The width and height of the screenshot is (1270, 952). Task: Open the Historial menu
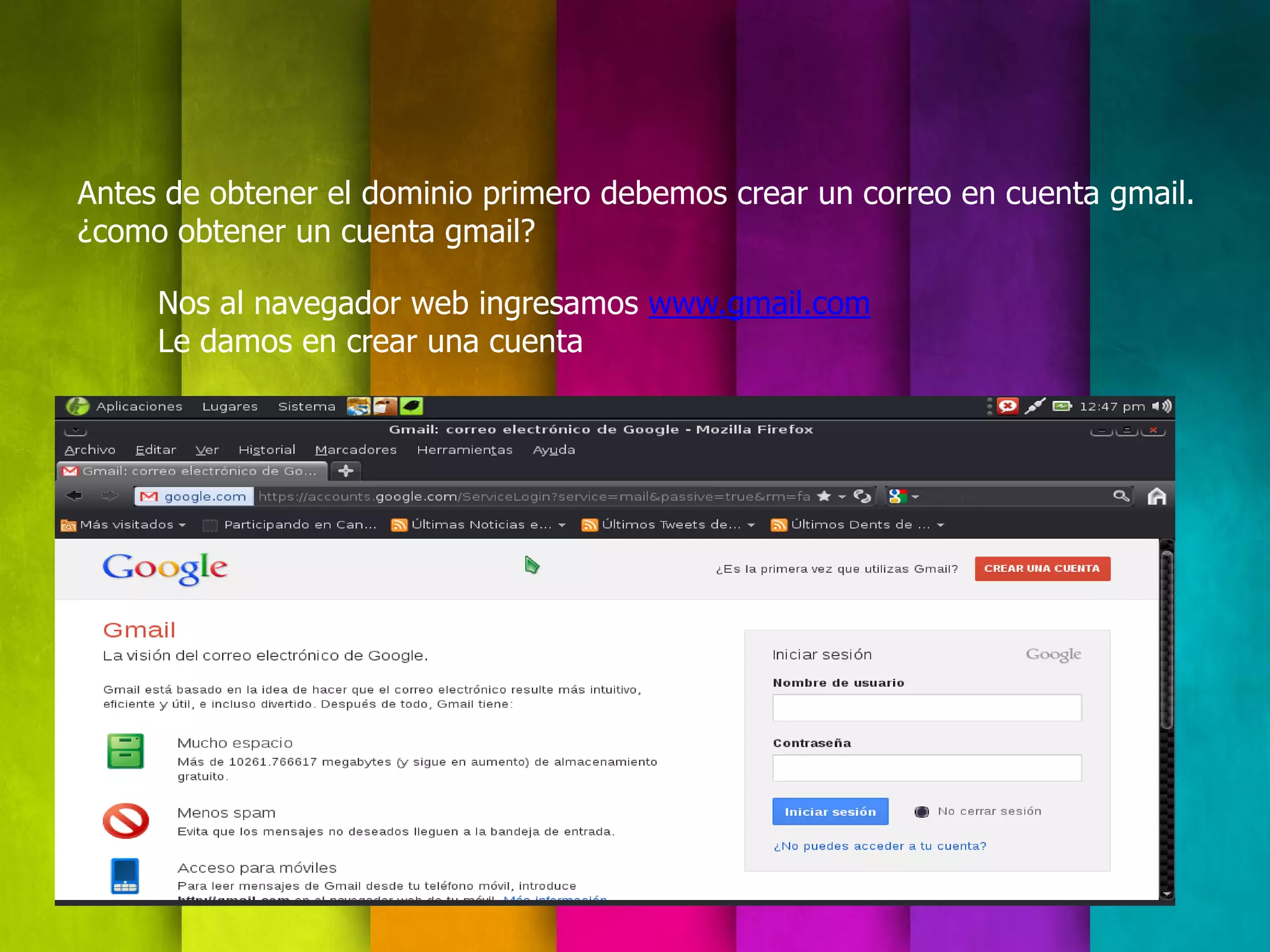pos(267,450)
